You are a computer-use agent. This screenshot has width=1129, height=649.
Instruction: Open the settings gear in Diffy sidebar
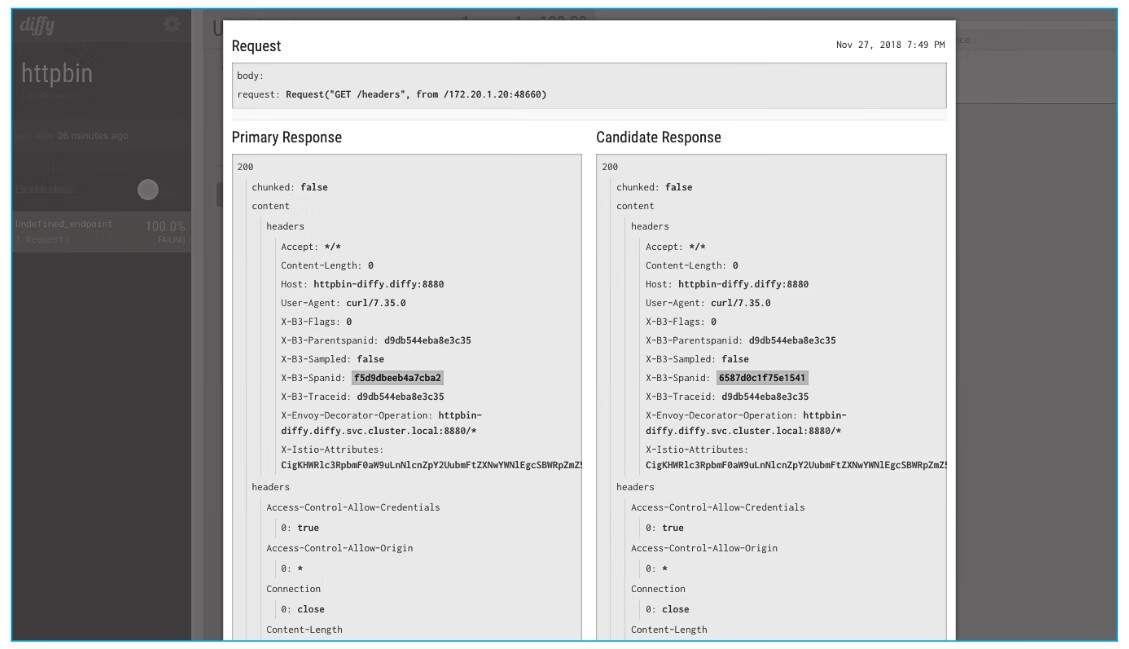tap(171, 24)
